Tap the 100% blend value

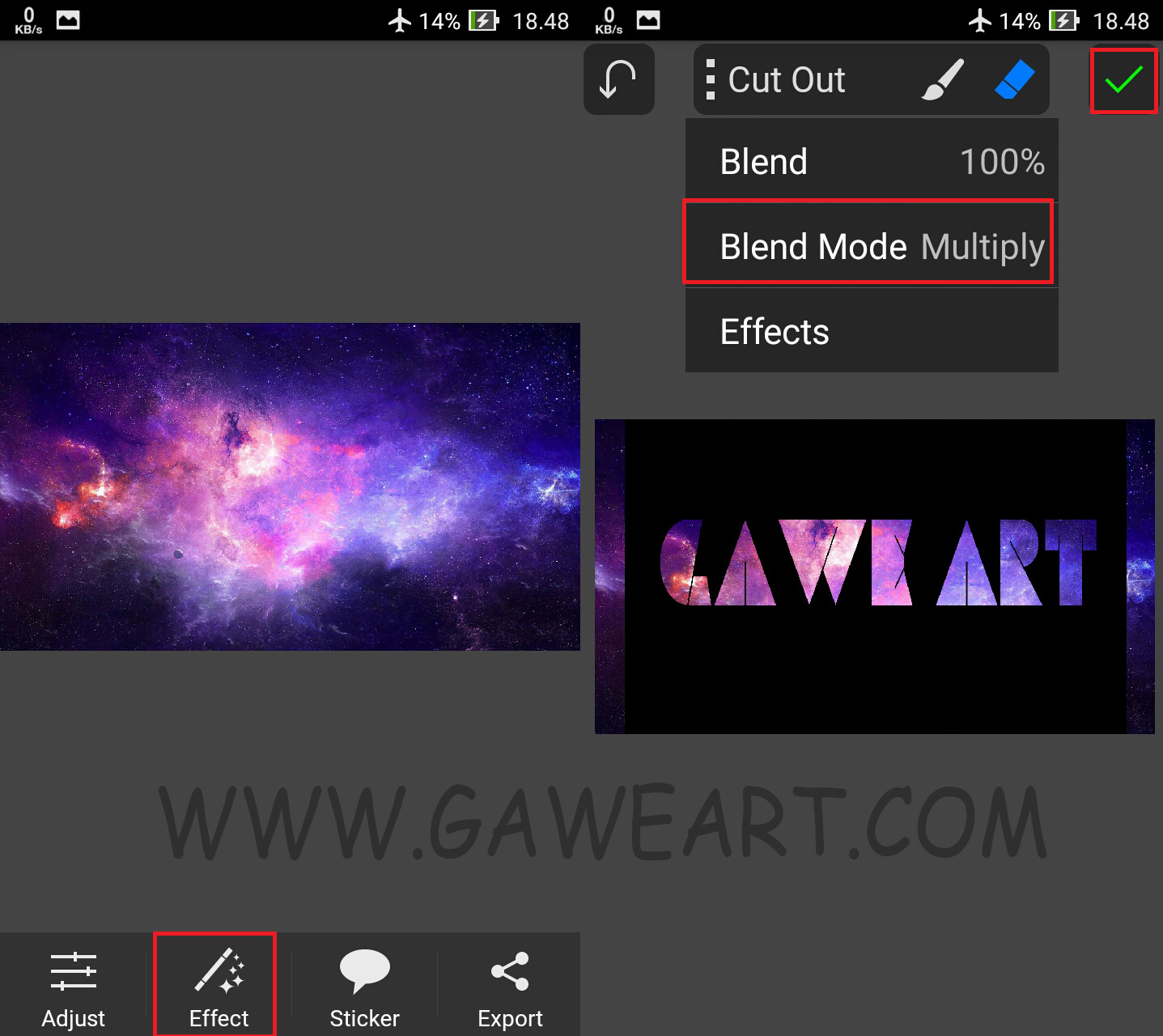(1002, 161)
